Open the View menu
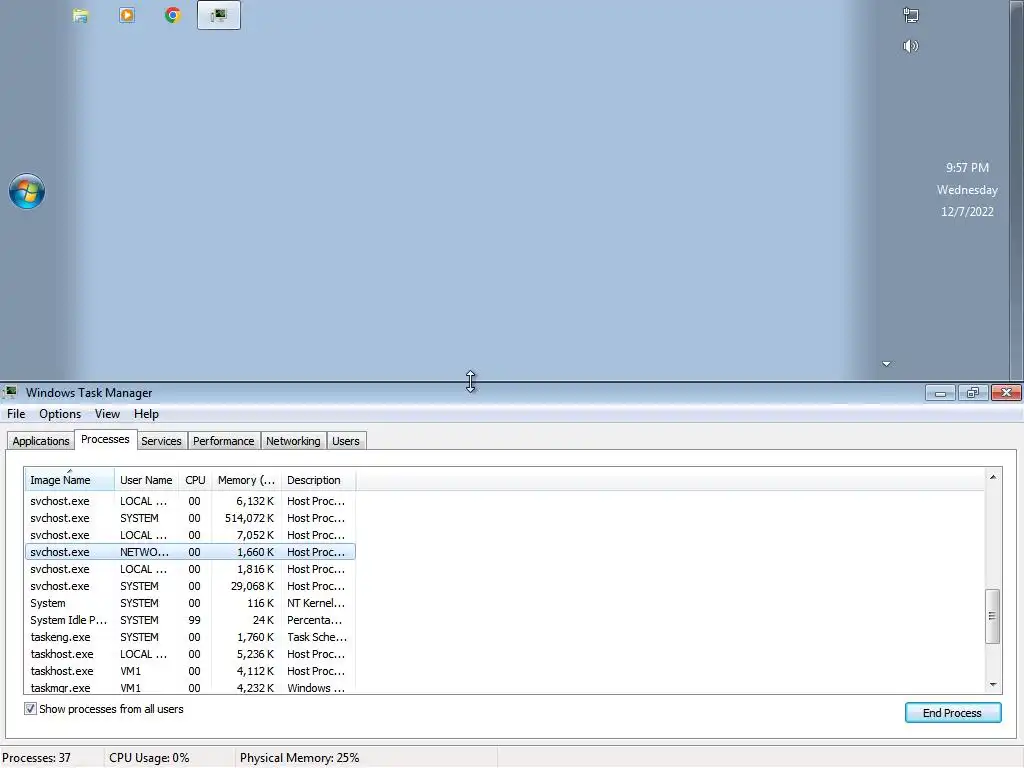This screenshot has height=768, width=1024. [x=107, y=414]
